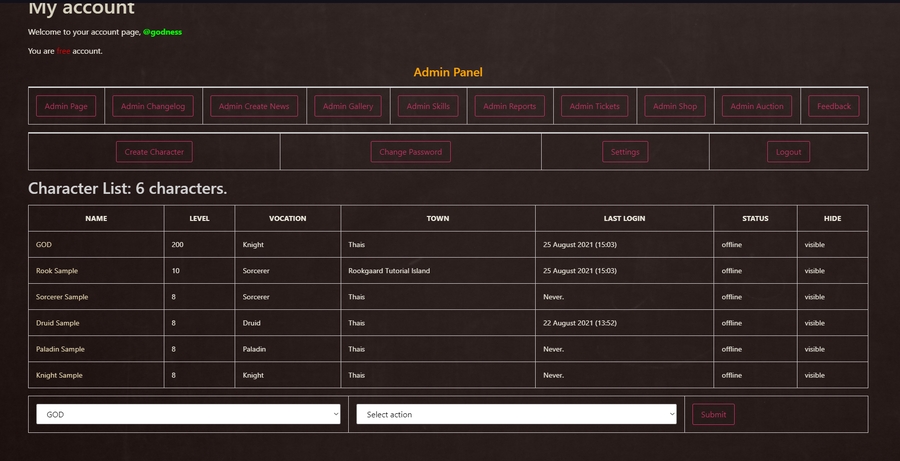Click the @godness username link
This screenshot has width=900, height=461.
[162, 32]
